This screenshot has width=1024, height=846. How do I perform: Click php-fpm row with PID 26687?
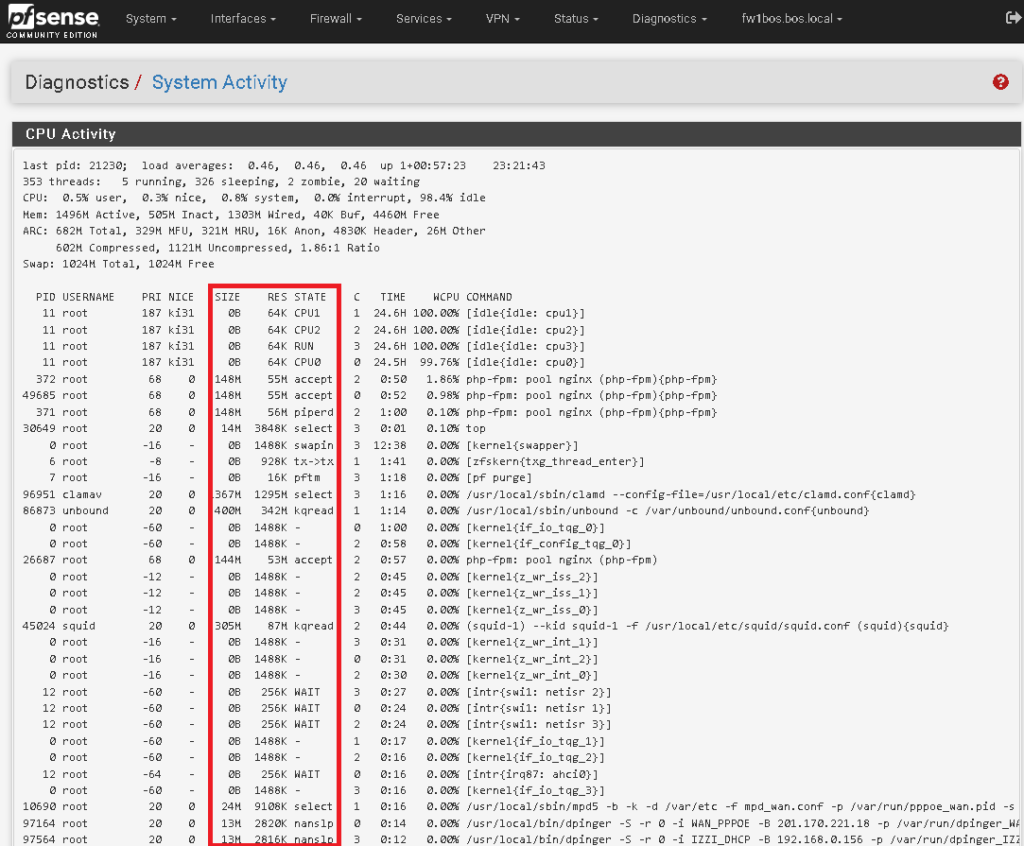click(340, 560)
